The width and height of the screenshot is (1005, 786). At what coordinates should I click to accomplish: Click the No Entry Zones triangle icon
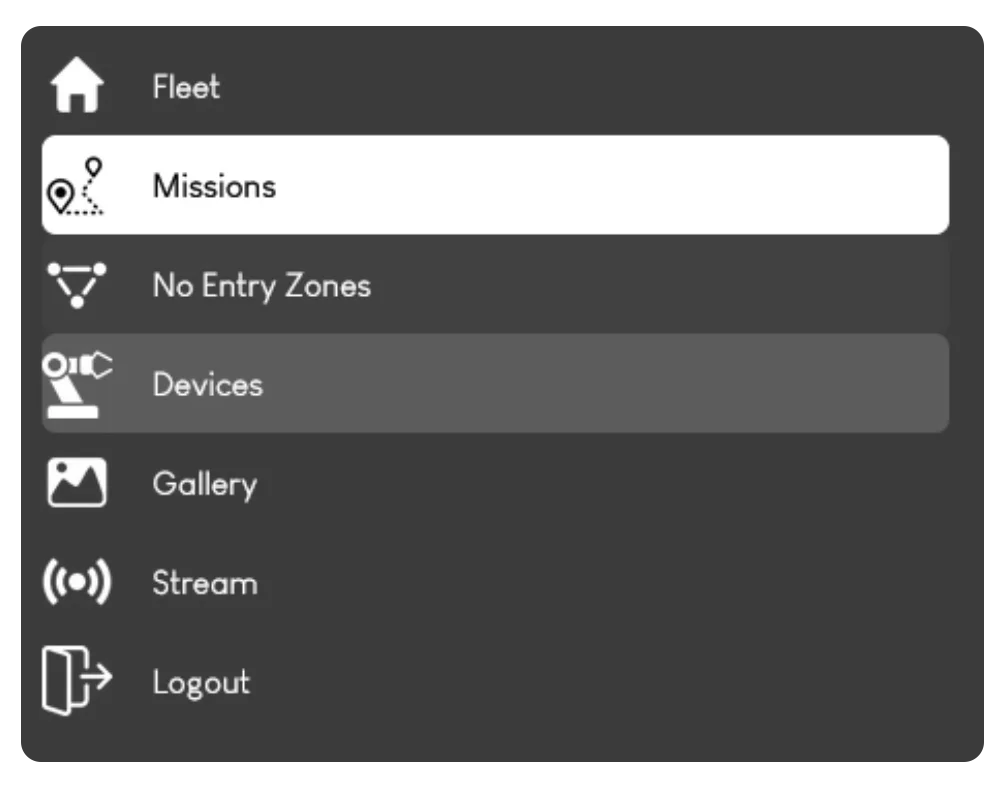point(77,284)
